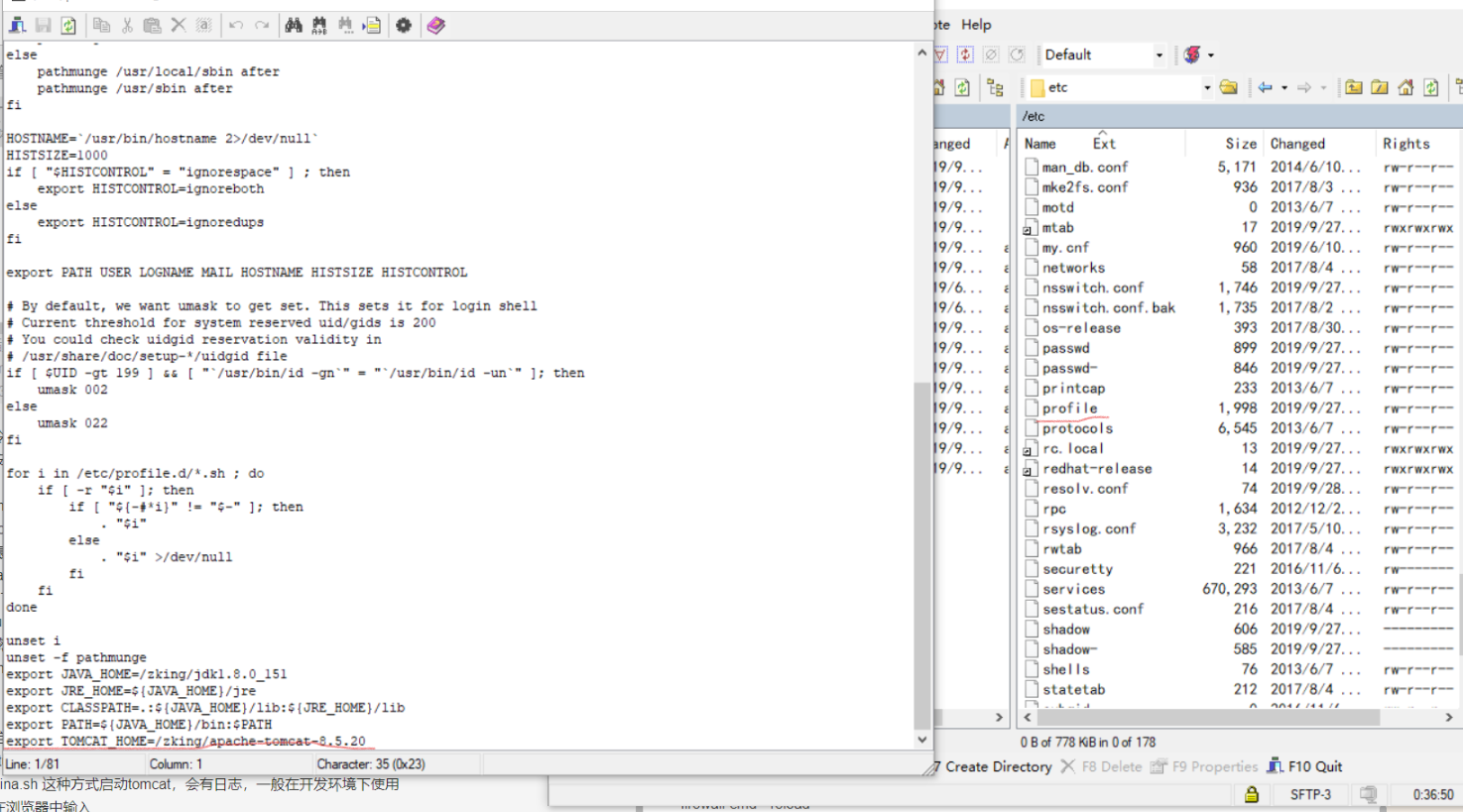
Task: Sort files by the Rights column
Action: [x=1406, y=144]
